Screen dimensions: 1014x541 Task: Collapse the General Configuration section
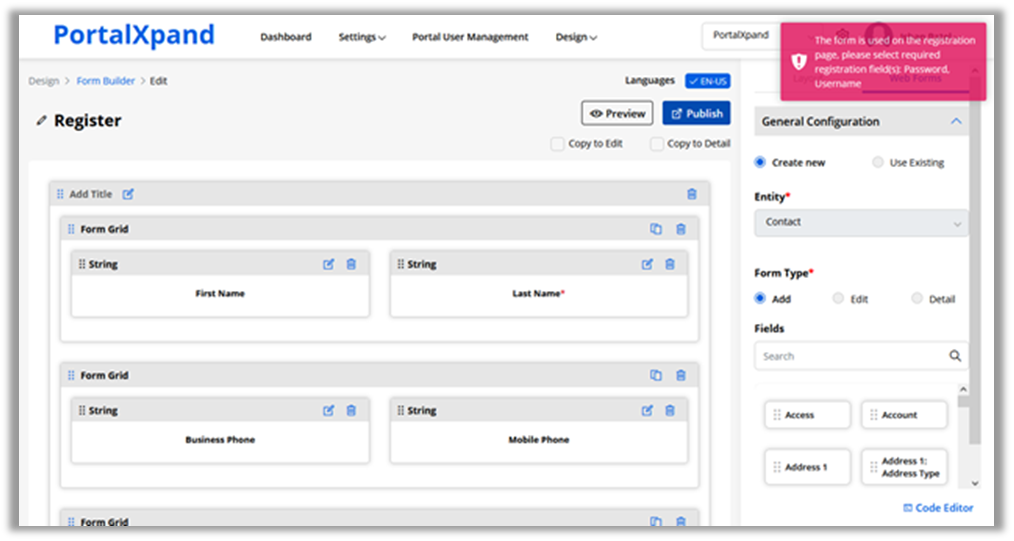(956, 121)
